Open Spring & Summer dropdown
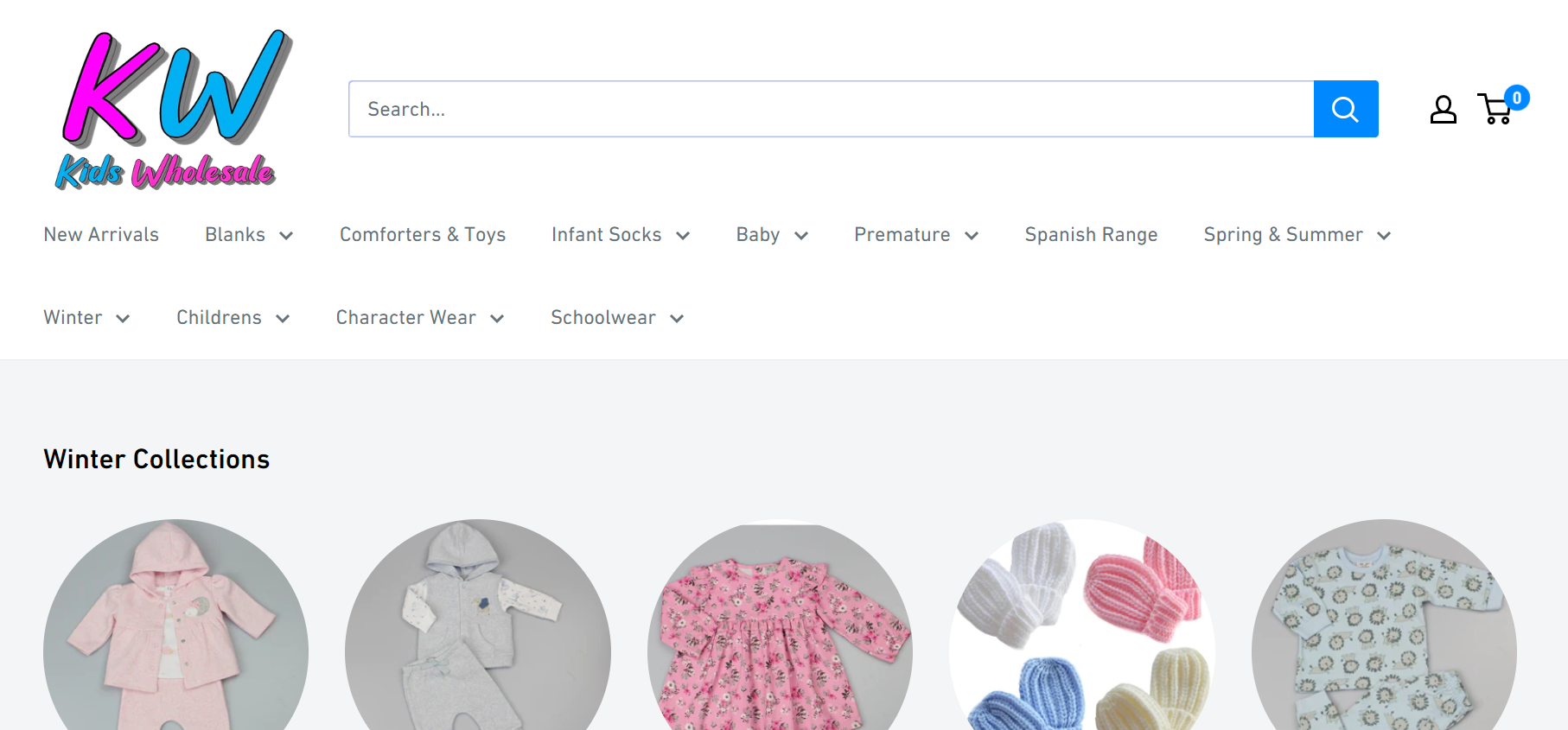 [x=1297, y=235]
